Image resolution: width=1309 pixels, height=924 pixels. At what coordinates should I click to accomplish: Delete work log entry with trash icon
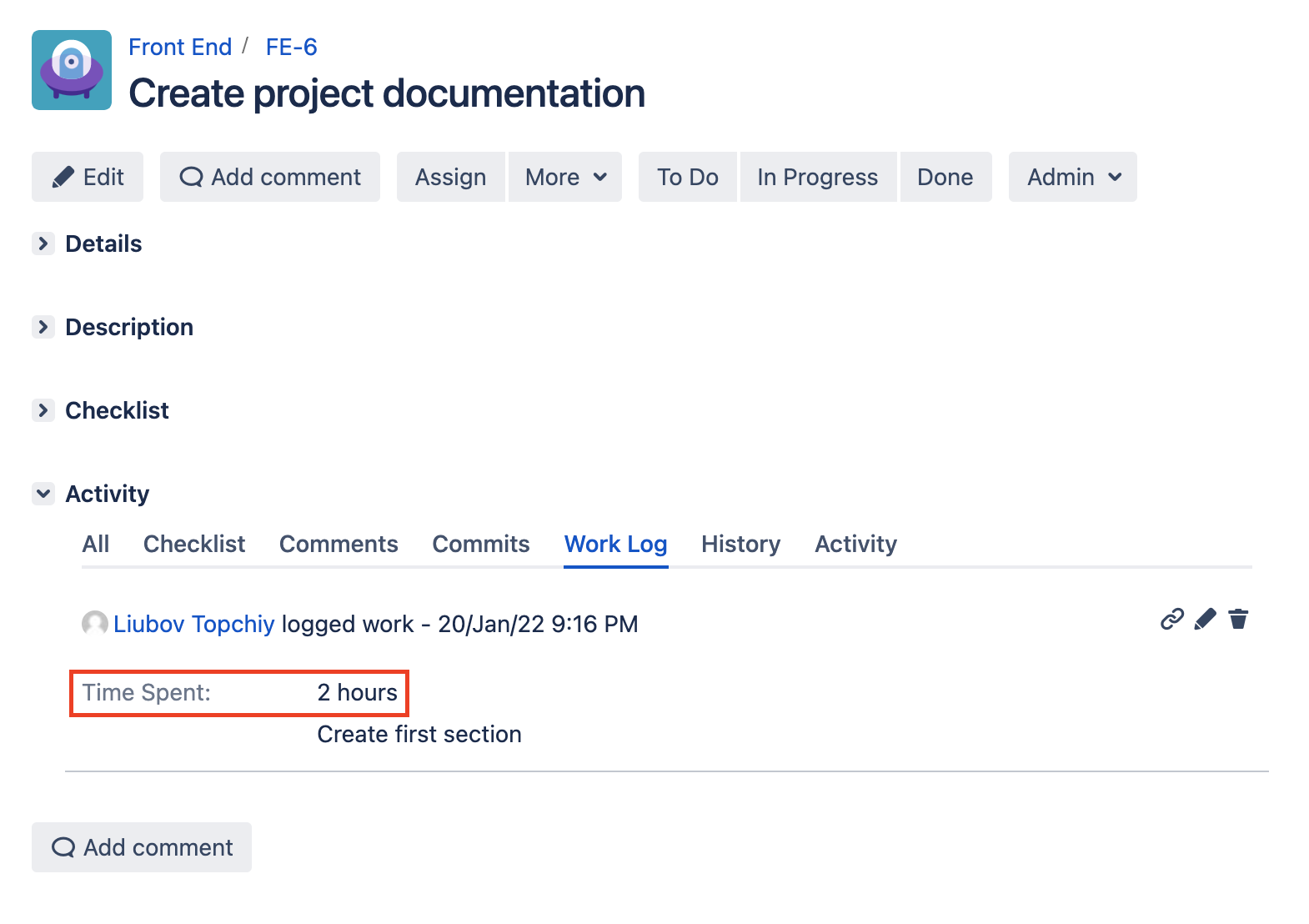tap(1238, 619)
